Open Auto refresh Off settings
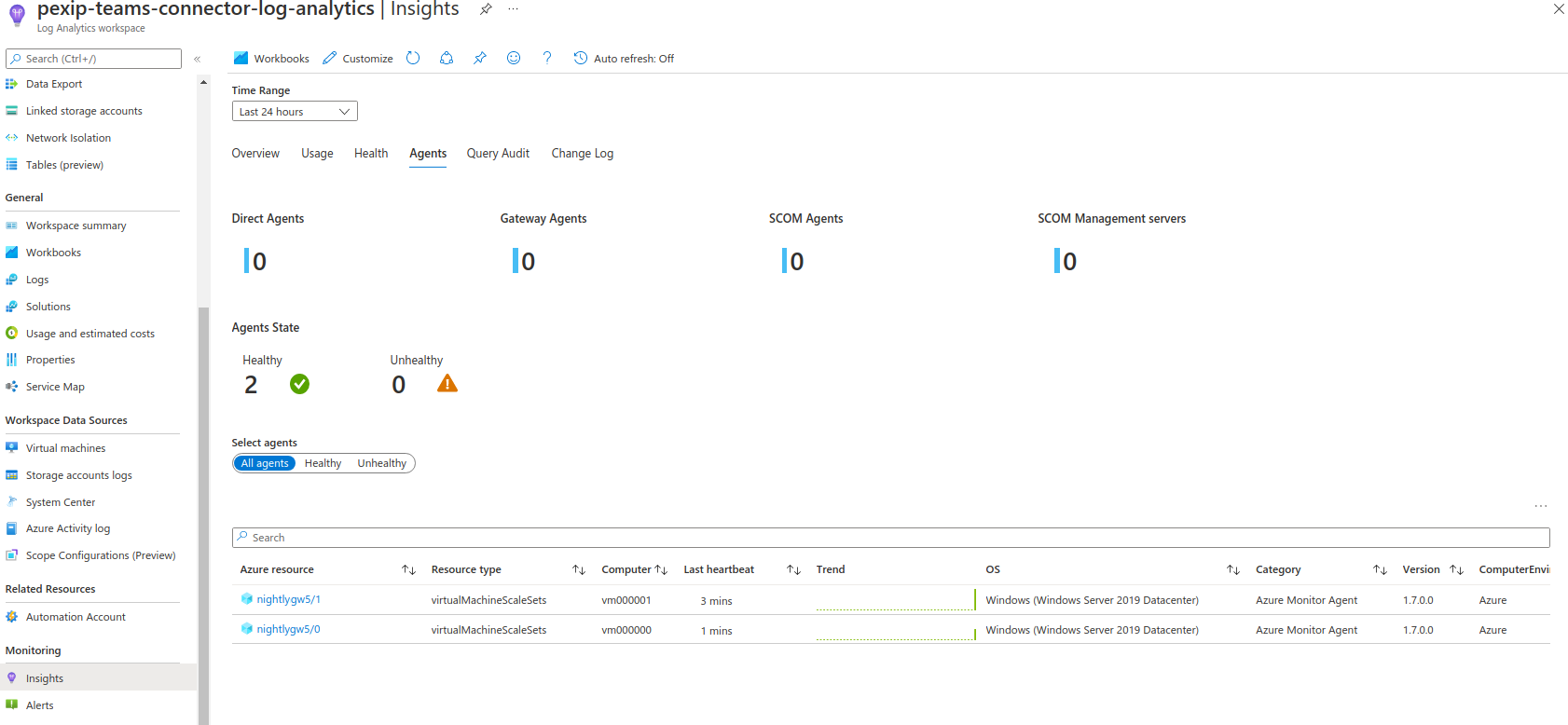1568x725 pixels. (x=624, y=58)
